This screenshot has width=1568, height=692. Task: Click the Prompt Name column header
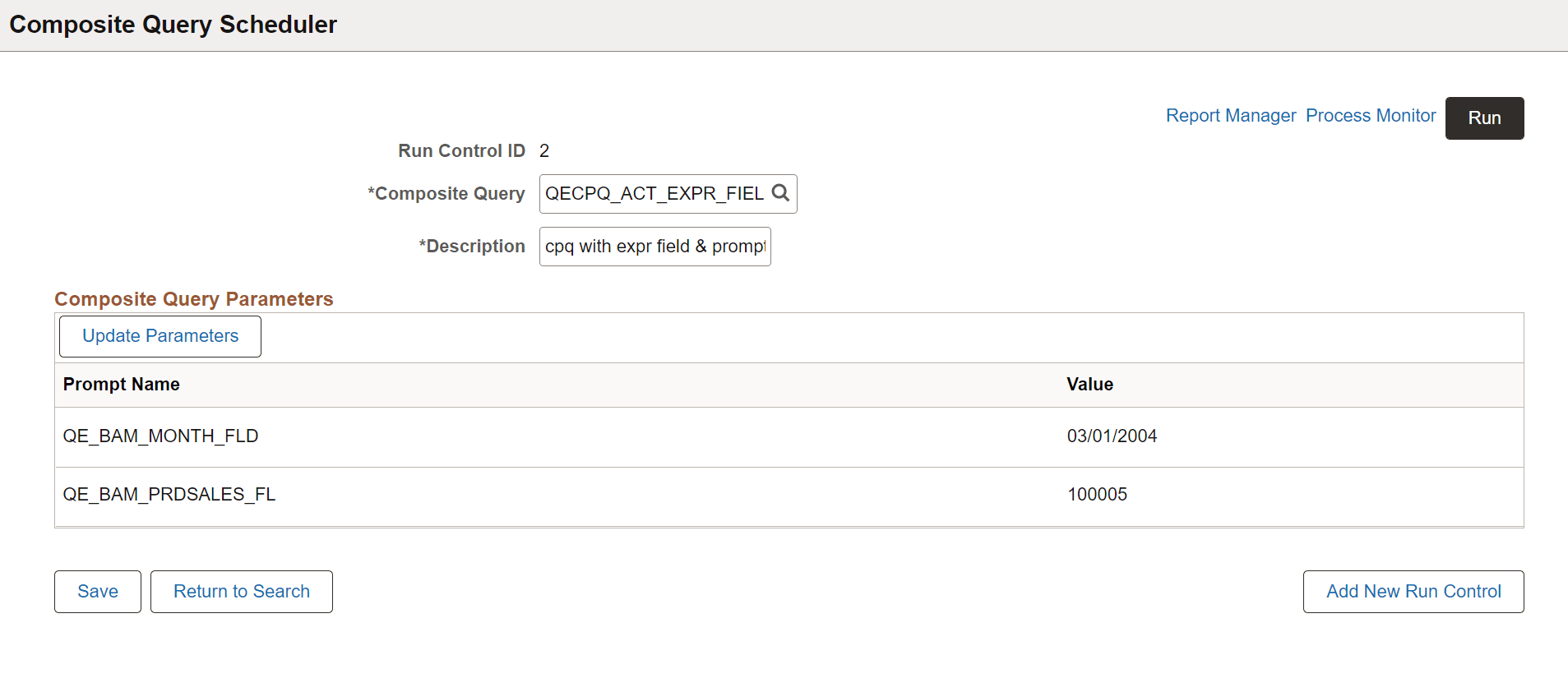pyautogui.click(x=121, y=384)
